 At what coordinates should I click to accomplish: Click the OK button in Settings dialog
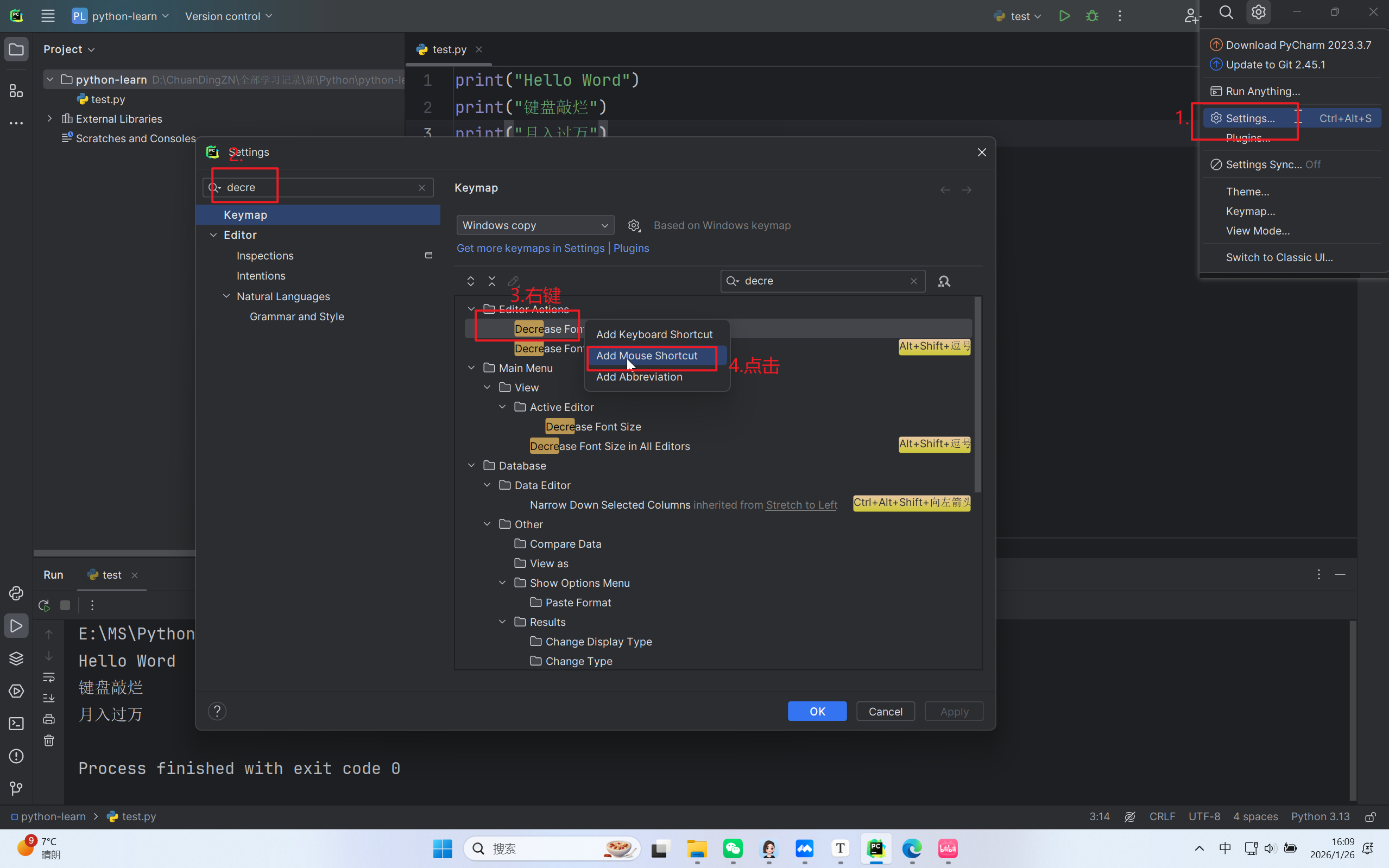click(x=817, y=711)
